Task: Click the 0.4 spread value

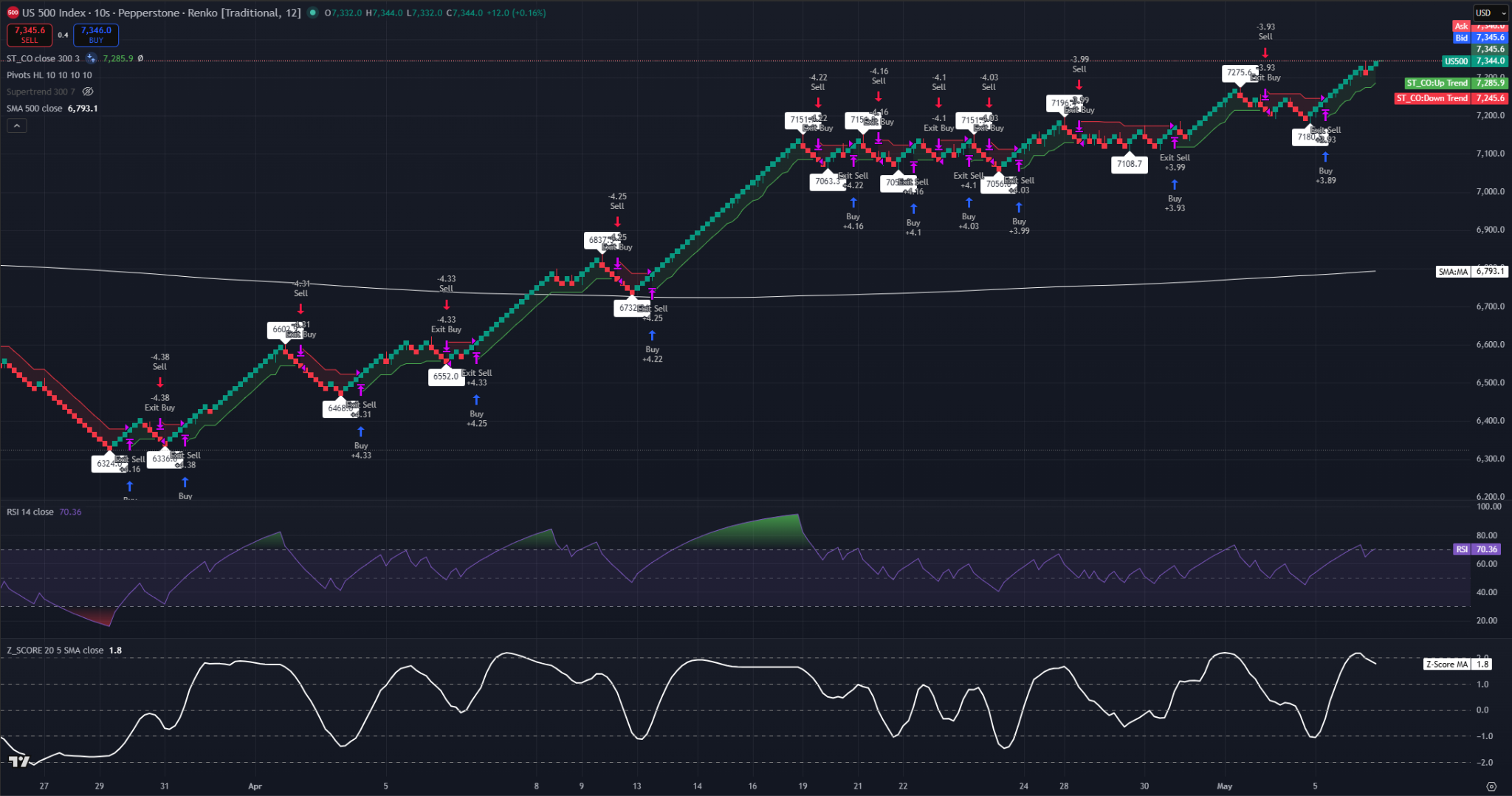Action: [x=63, y=35]
